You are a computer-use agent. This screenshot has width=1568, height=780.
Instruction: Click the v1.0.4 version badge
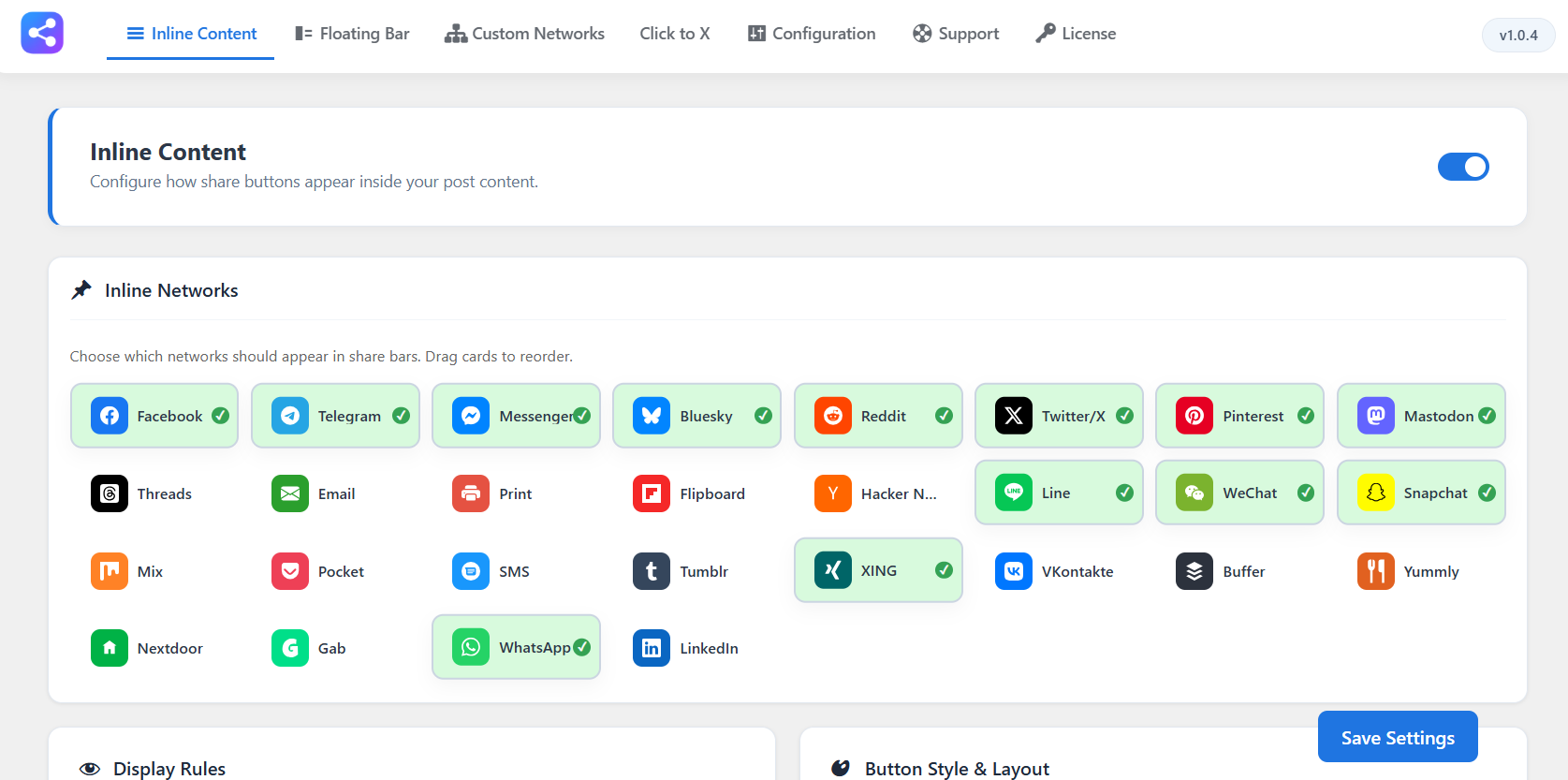tap(1518, 36)
